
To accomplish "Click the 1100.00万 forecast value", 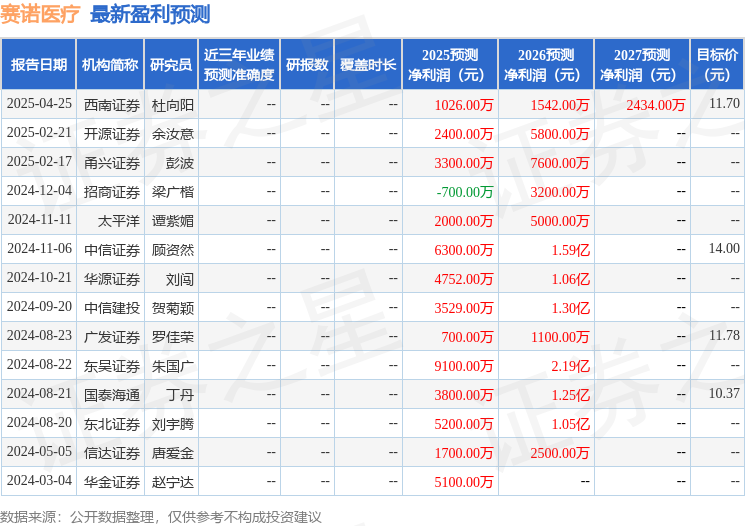I will click(560, 337).
